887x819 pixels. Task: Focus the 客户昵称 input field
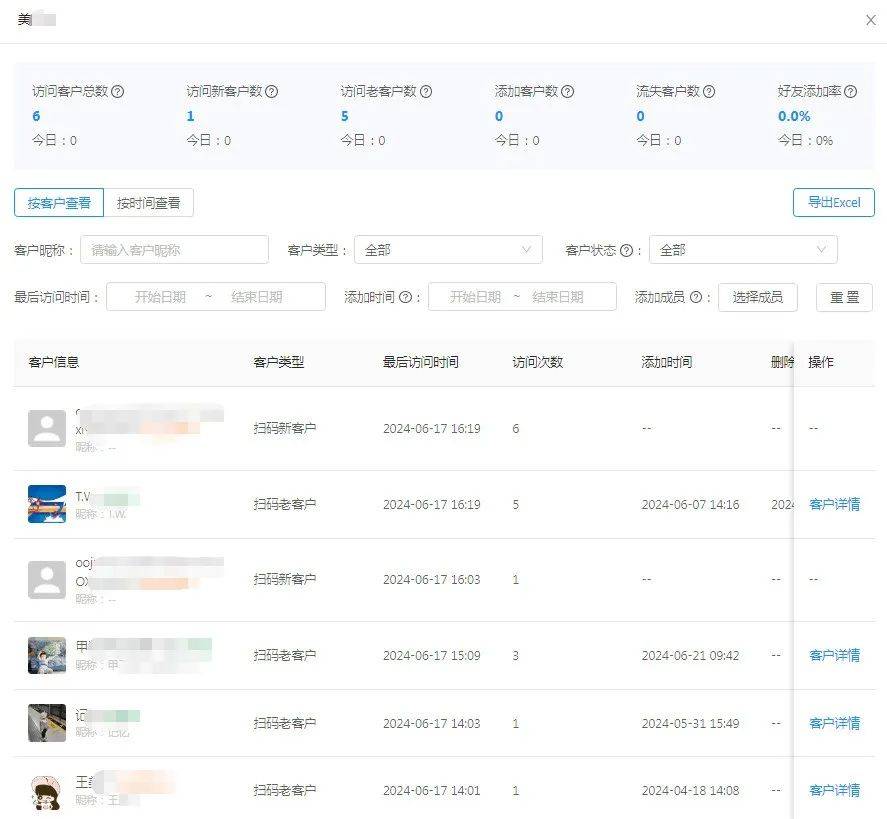pos(174,250)
